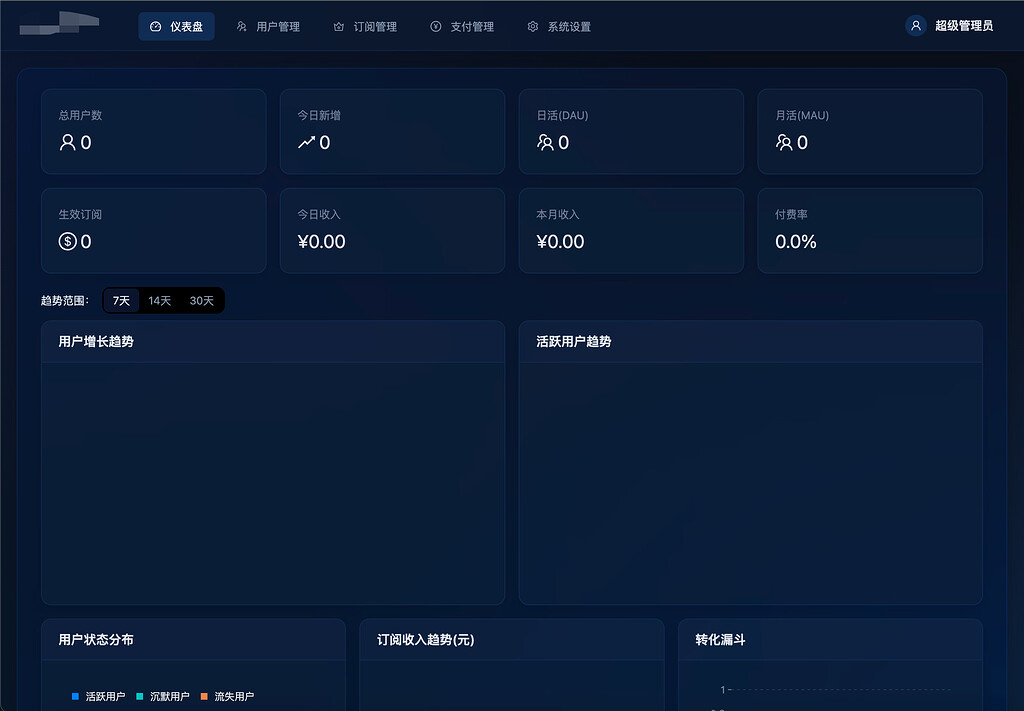Click the user management people icon

[x=242, y=27]
